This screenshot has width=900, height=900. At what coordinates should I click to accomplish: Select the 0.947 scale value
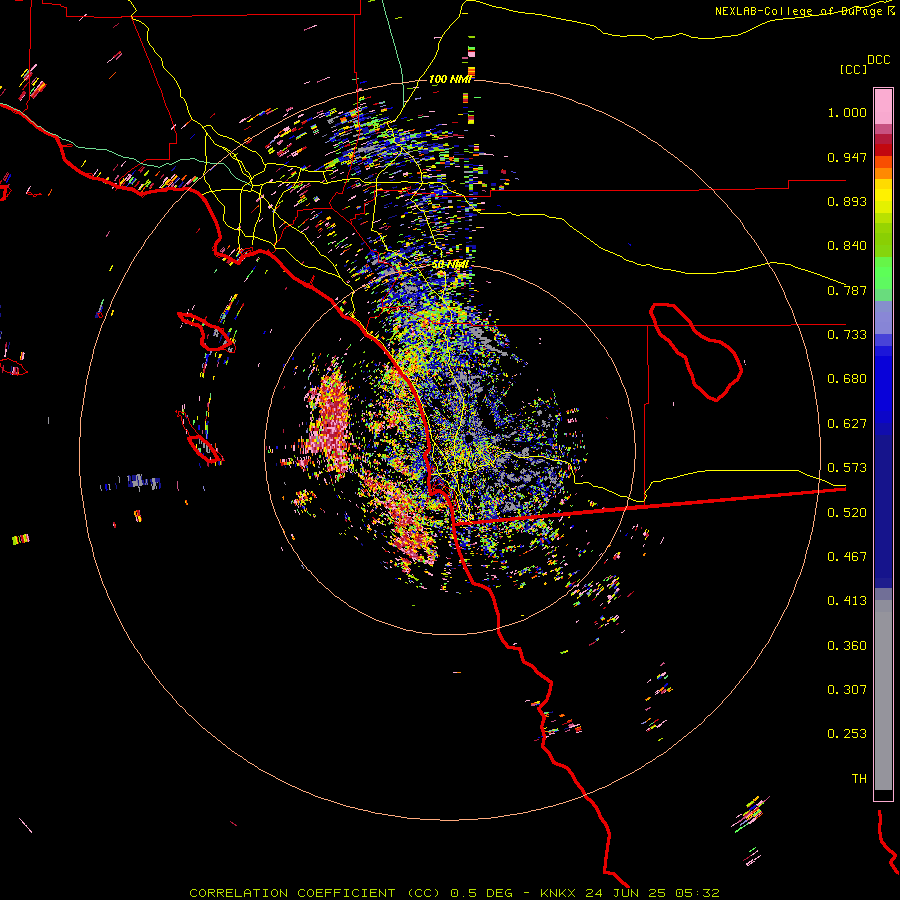pos(847,157)
